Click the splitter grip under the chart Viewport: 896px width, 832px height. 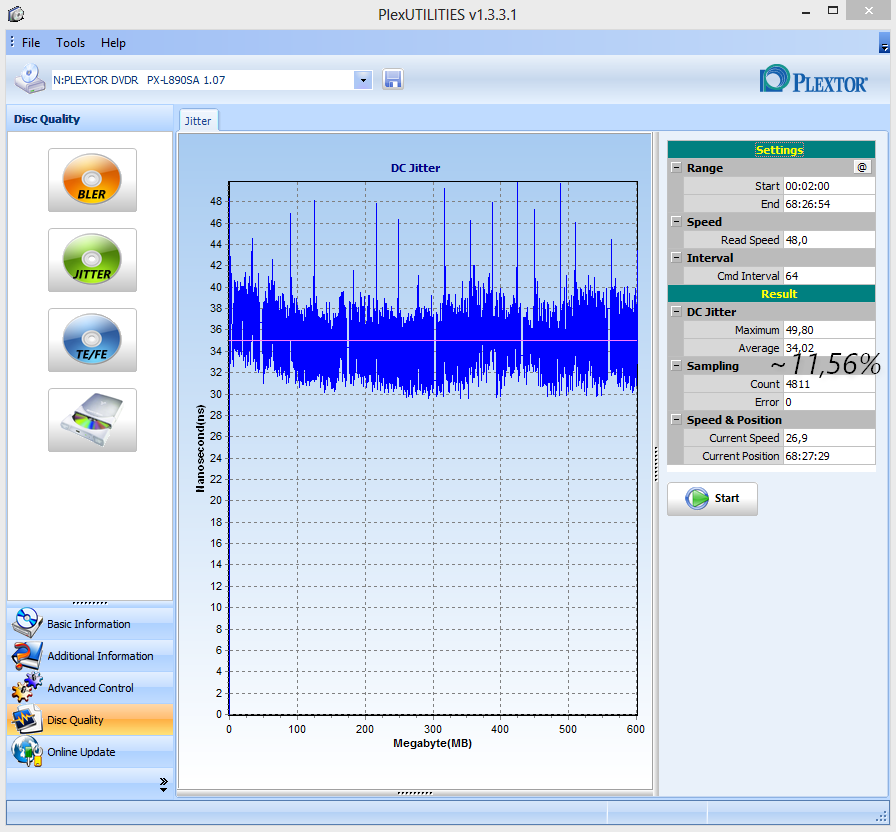point(415,793)
